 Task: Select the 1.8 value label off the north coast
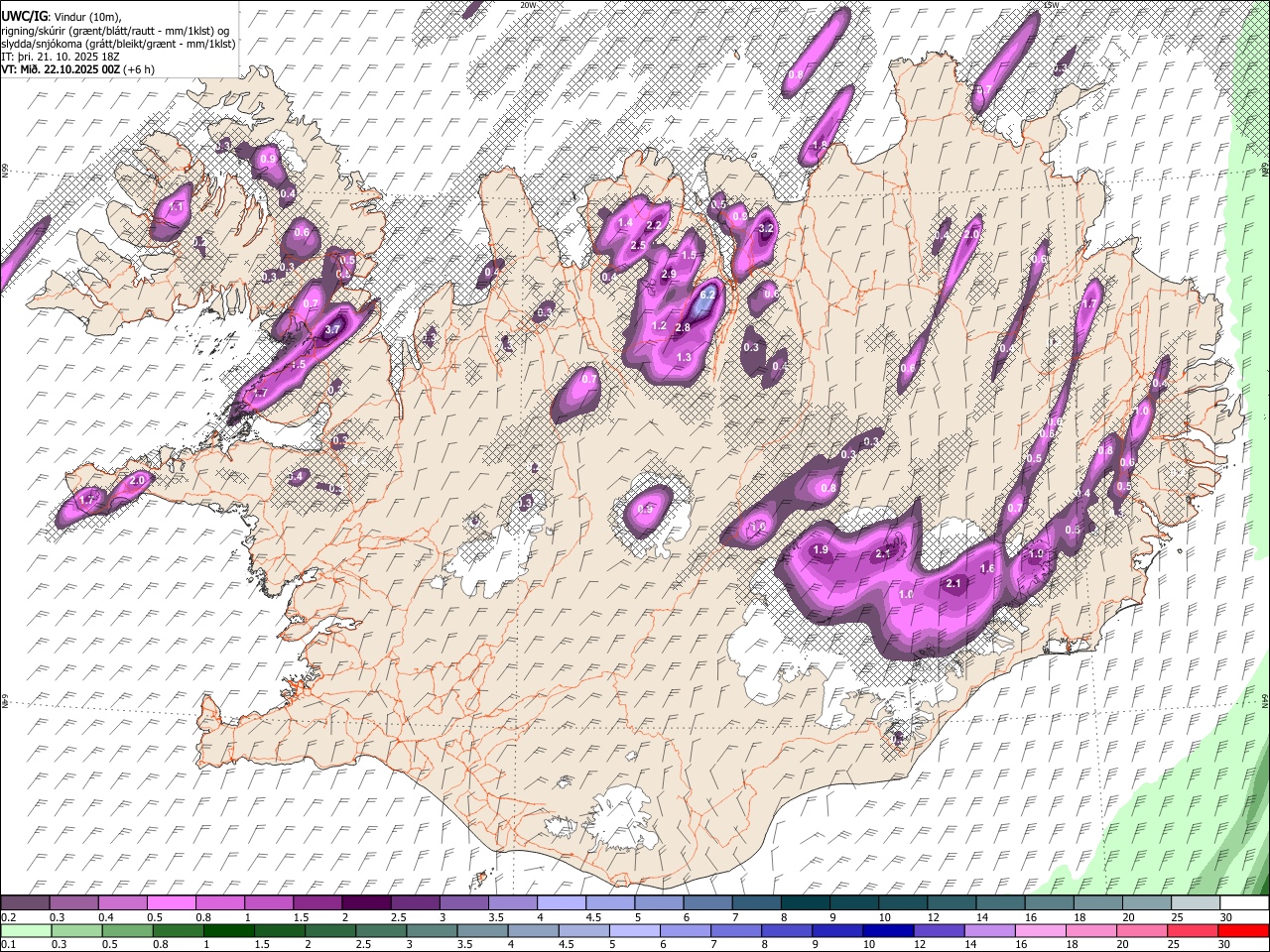click(x=820, y=146)
